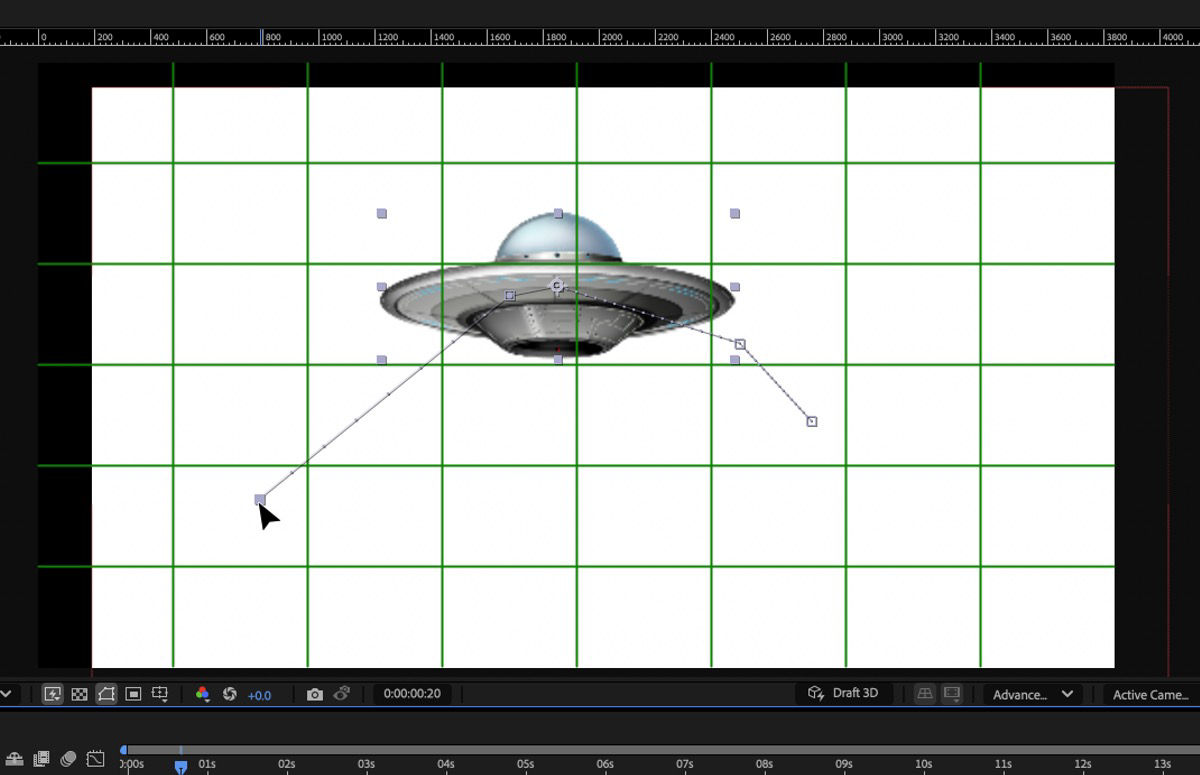Expand the Advanced options dropdown
The width and height of the screenshot is (1200, 775).
click(1032, 693)
